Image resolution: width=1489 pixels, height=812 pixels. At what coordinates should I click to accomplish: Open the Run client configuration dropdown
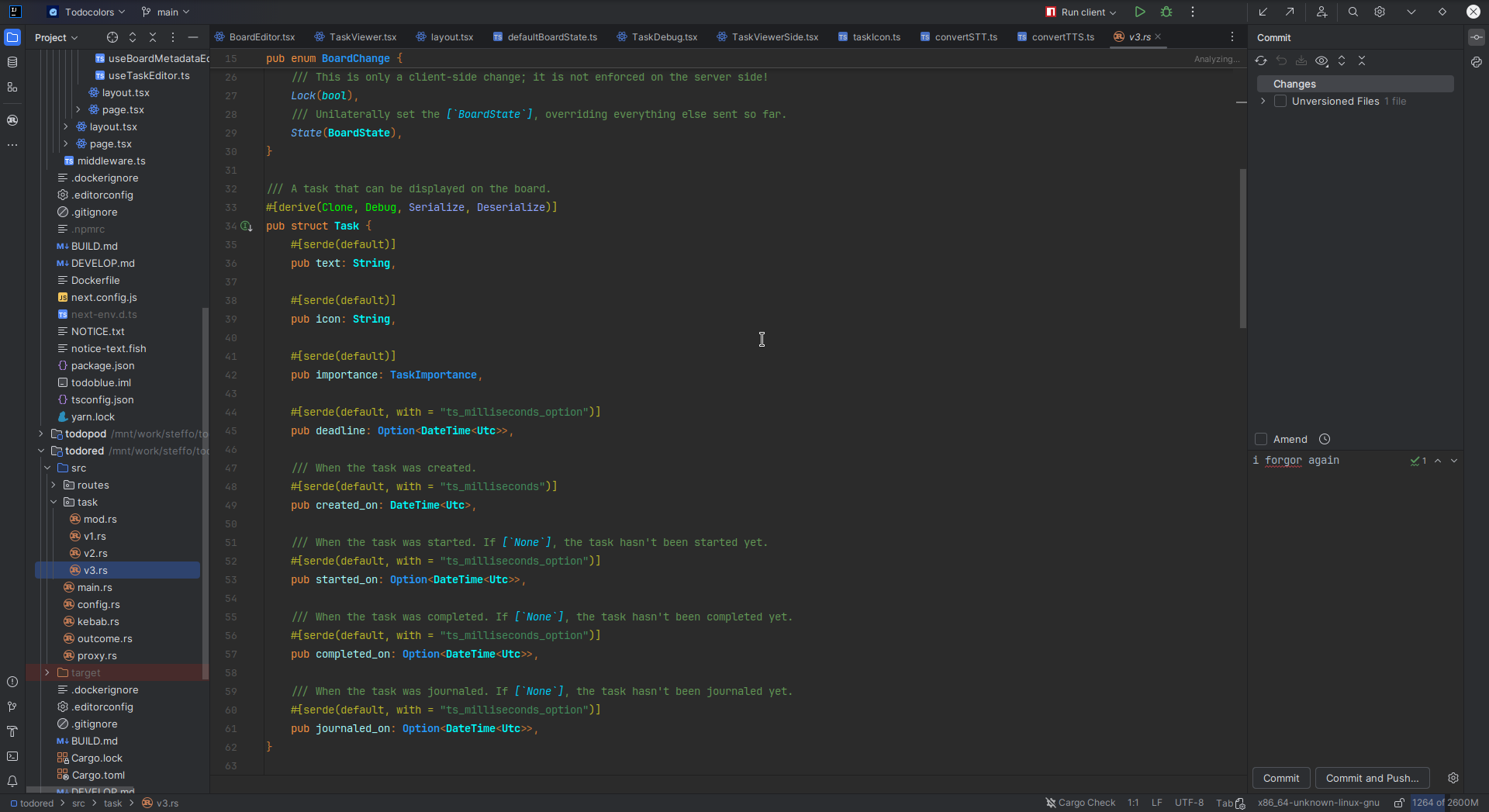click(1081, 12)
